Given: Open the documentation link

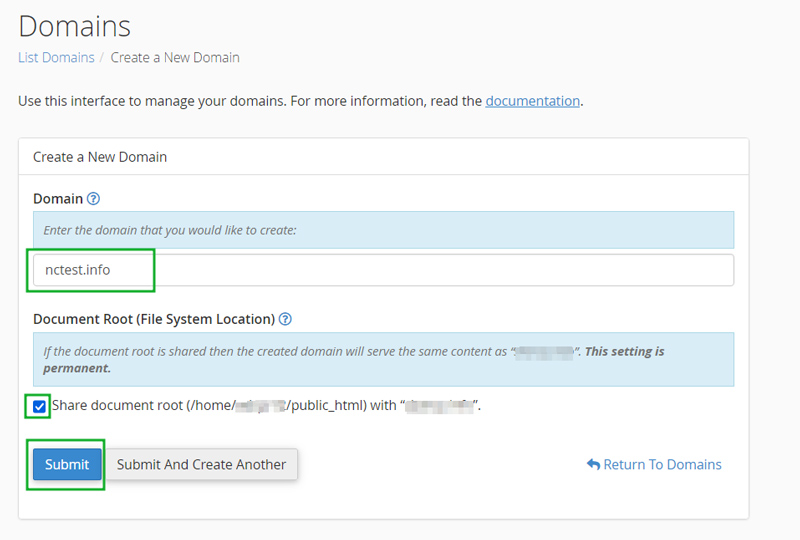Looking at the screenshot, I should pos(532,101).
